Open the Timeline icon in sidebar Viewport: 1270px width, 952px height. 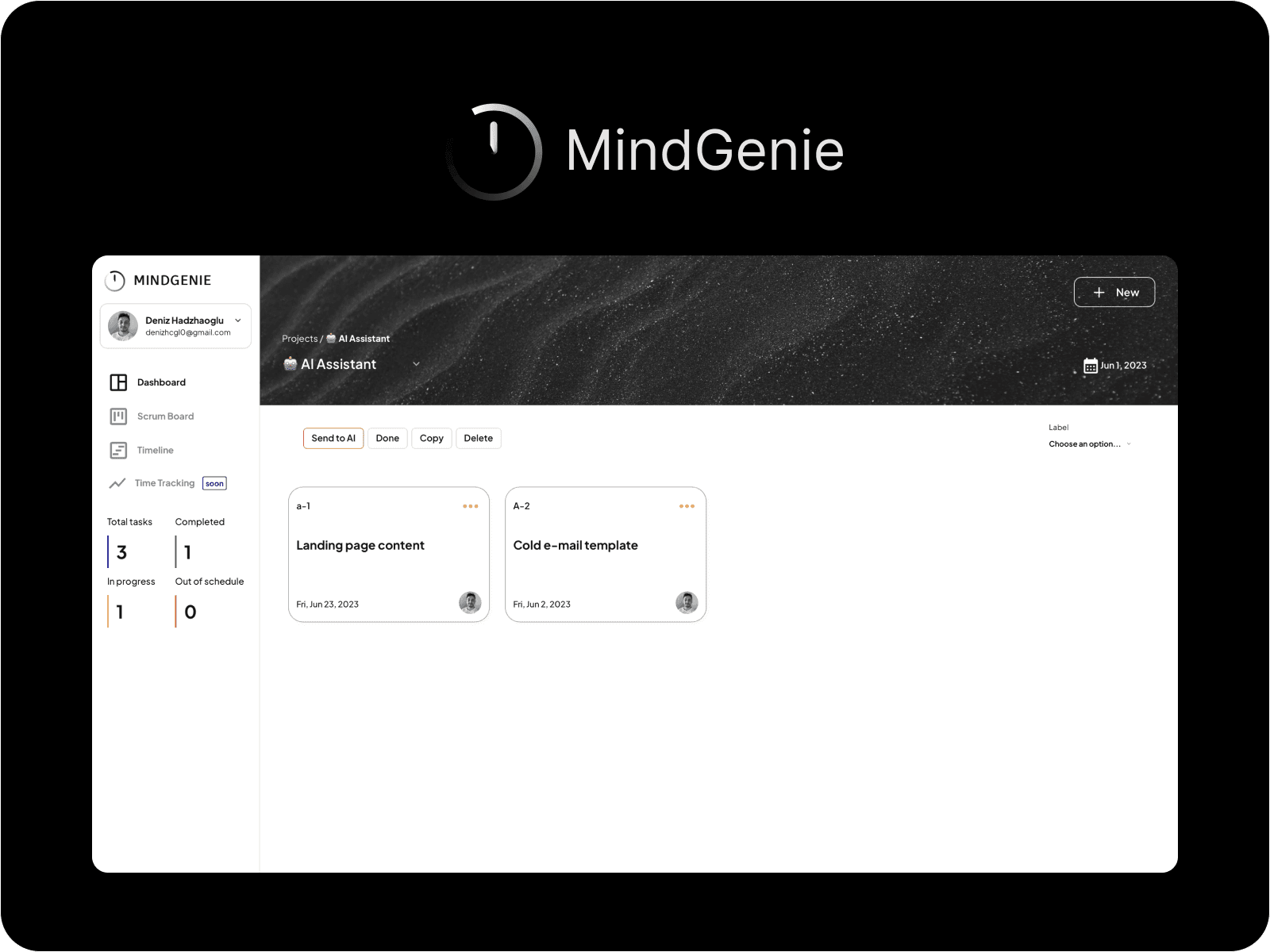(117, 450)
